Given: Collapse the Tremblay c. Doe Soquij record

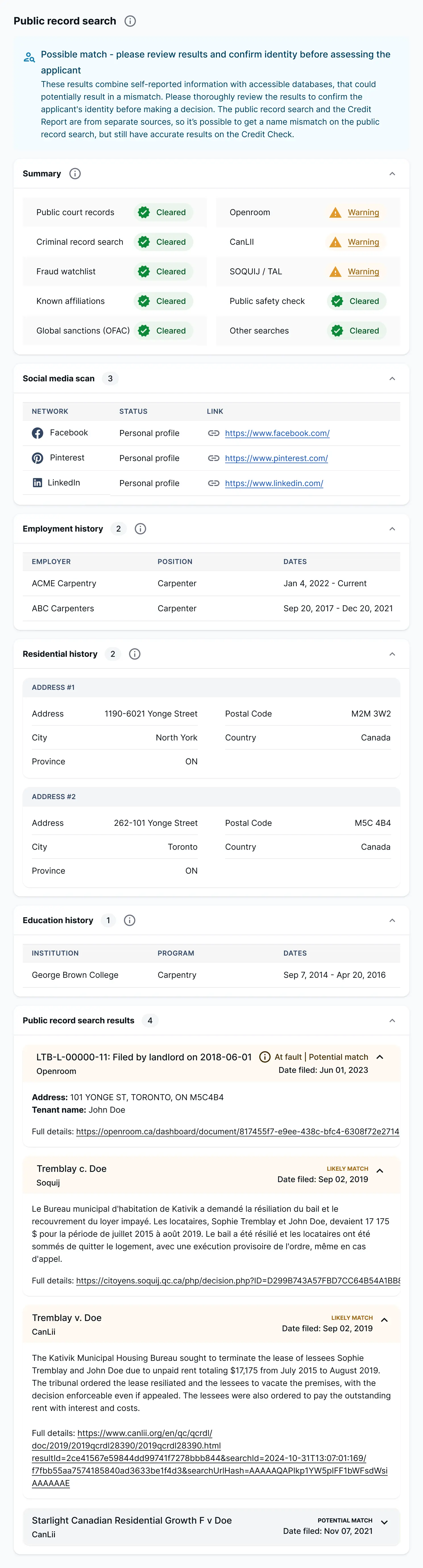Looking at the screenshot, I should click(380, 1171).
